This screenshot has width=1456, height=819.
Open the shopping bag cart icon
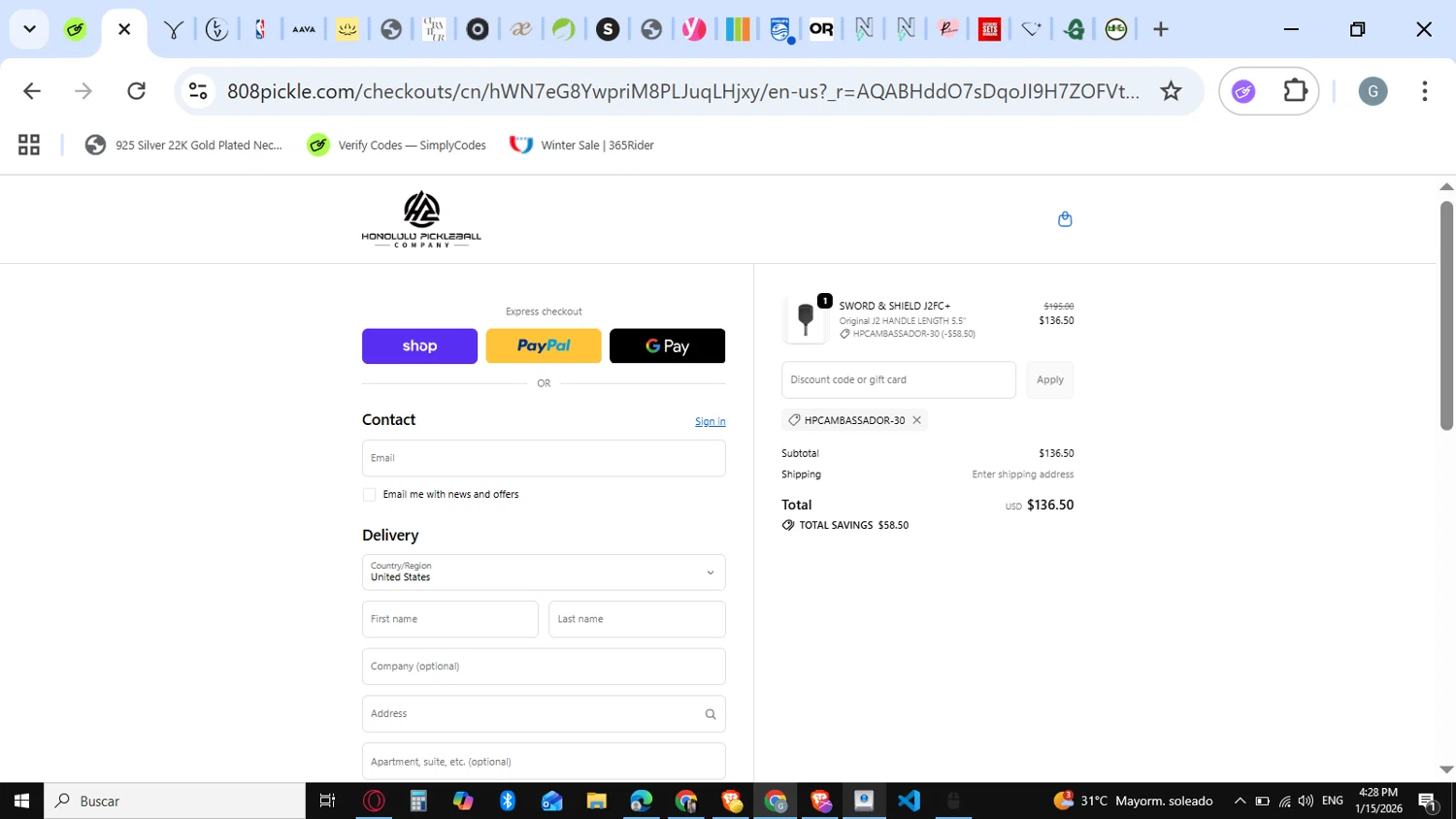(x=1065, y=219)
